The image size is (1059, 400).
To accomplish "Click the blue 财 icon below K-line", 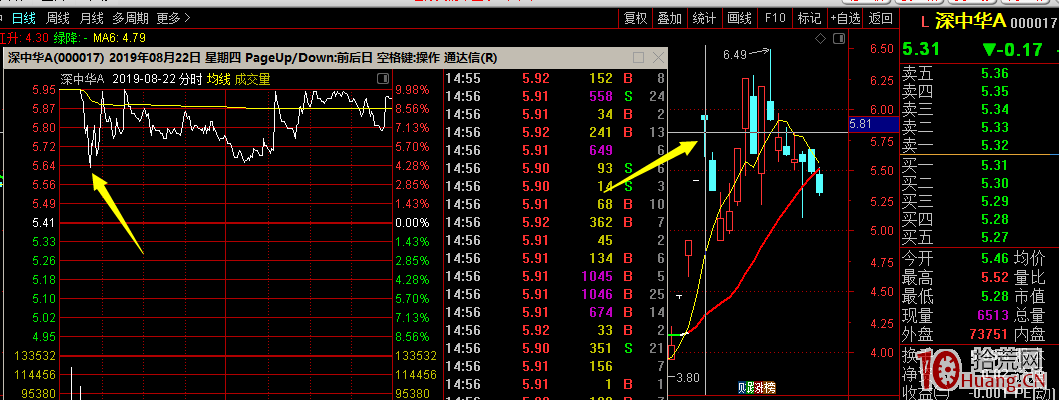I will click(x=741, y=387).
